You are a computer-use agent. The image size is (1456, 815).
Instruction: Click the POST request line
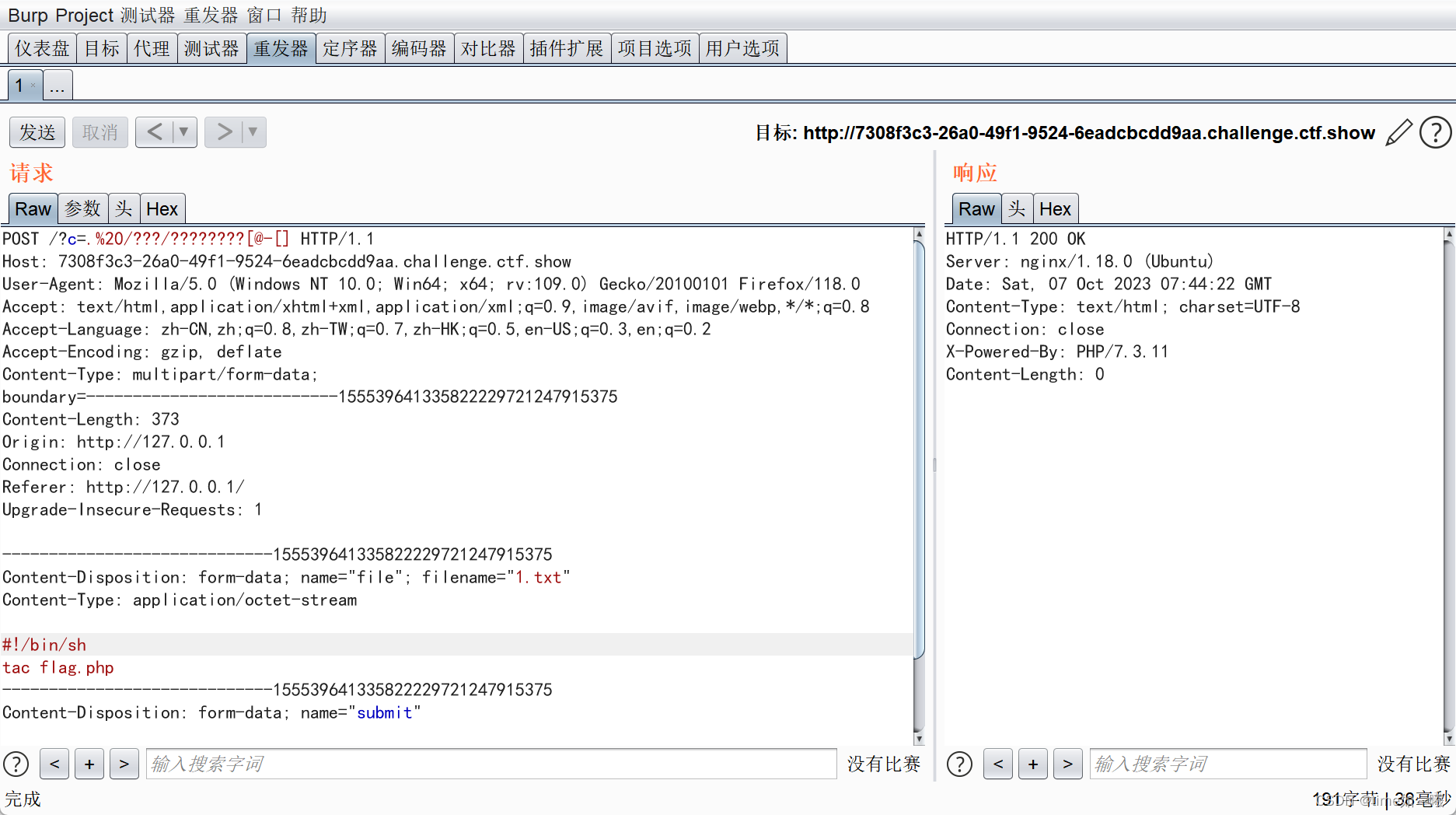tap(188, 239)
